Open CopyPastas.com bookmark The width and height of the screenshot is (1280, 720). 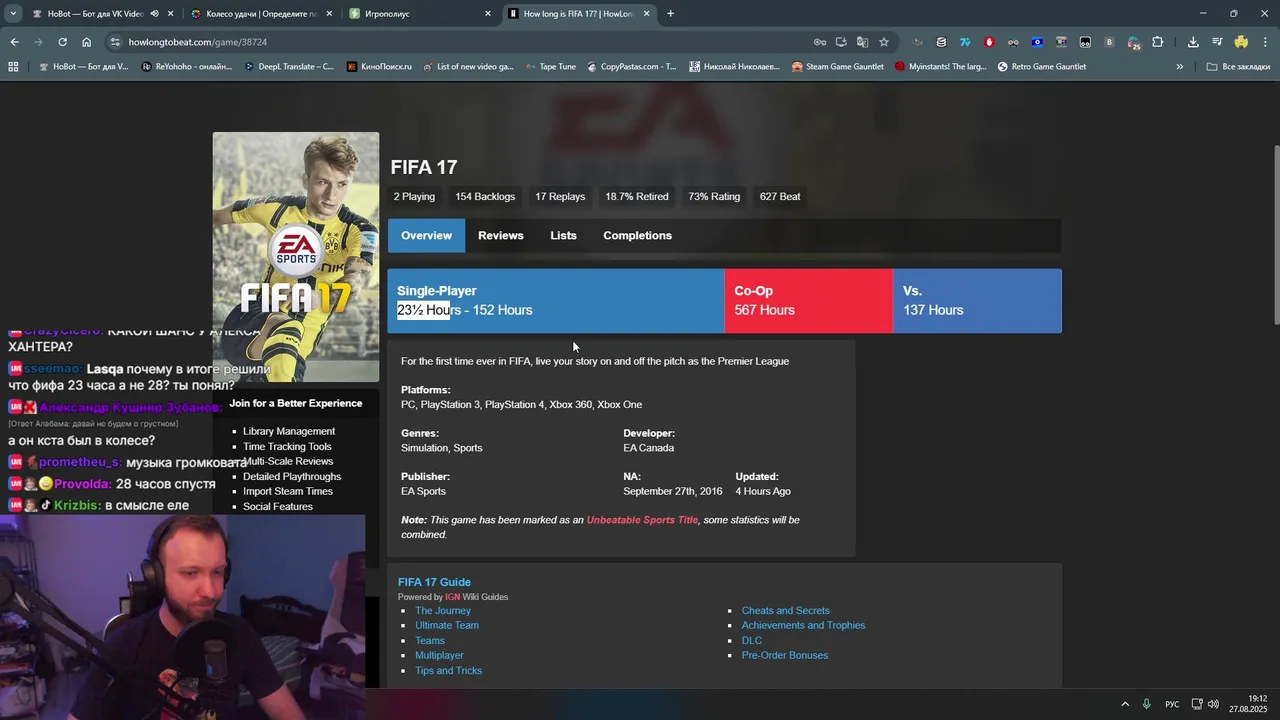pos(631,67)
